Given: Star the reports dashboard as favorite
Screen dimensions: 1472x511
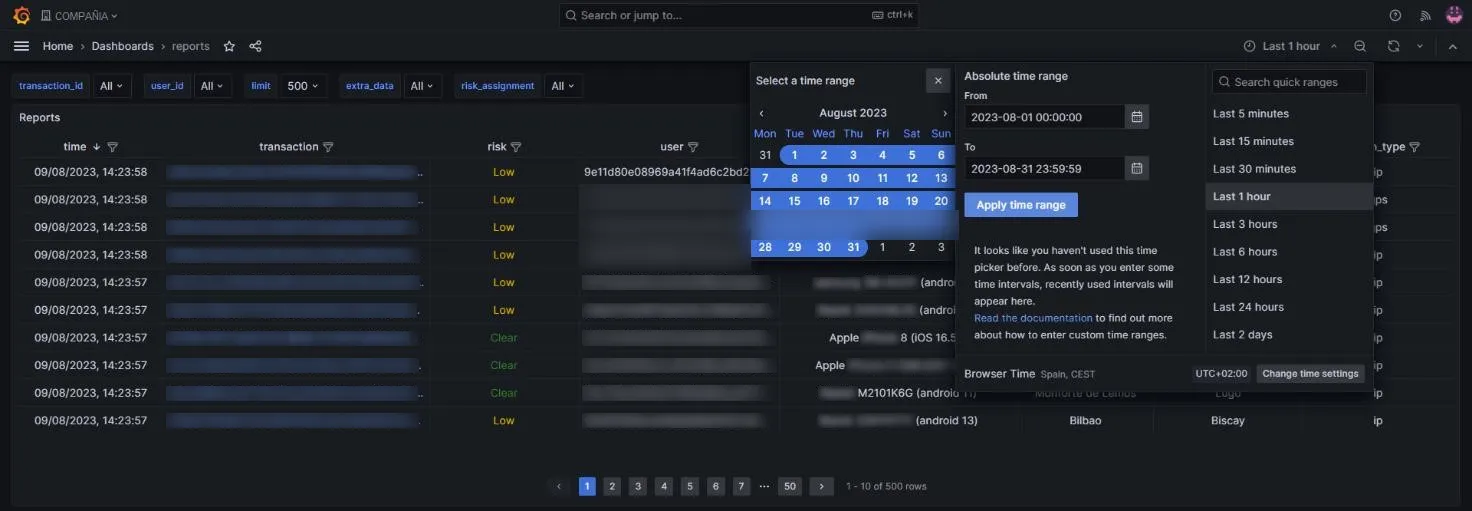Looking at the screenshot, I should coord(229,46).
